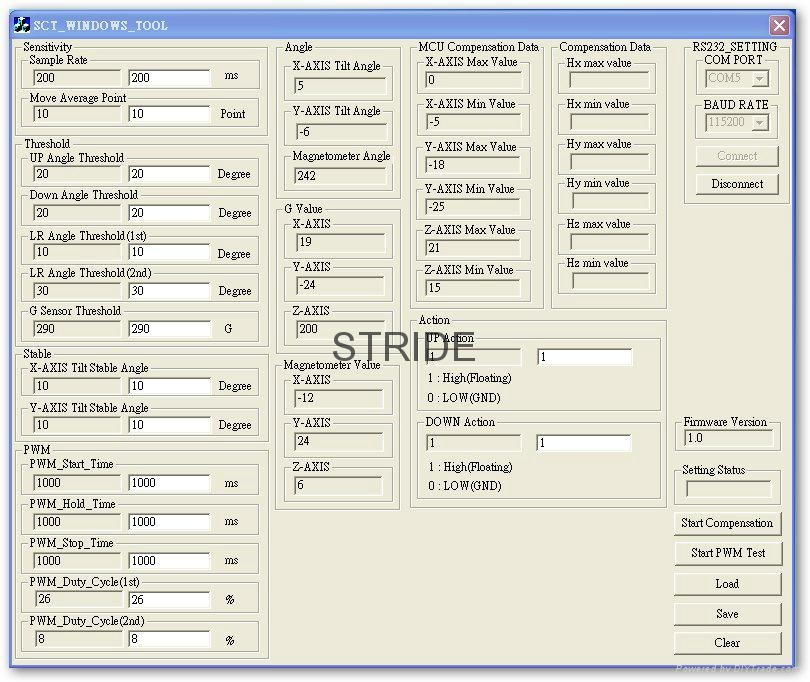The image size is (810, 682).
Task: Focus the editable G Sensor Threshold field
Action: pos(169,328)
